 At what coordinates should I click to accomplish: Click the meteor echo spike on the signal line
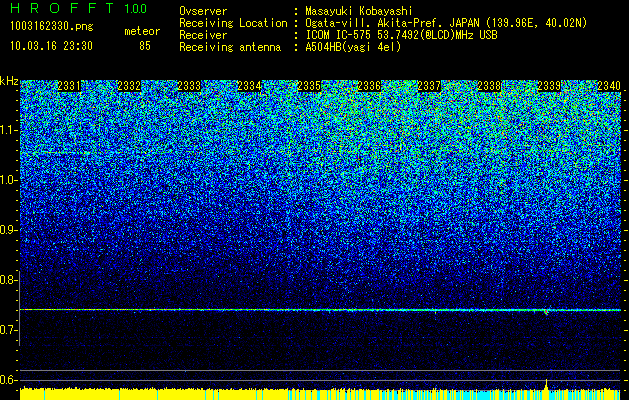click(x=546, y=311)
